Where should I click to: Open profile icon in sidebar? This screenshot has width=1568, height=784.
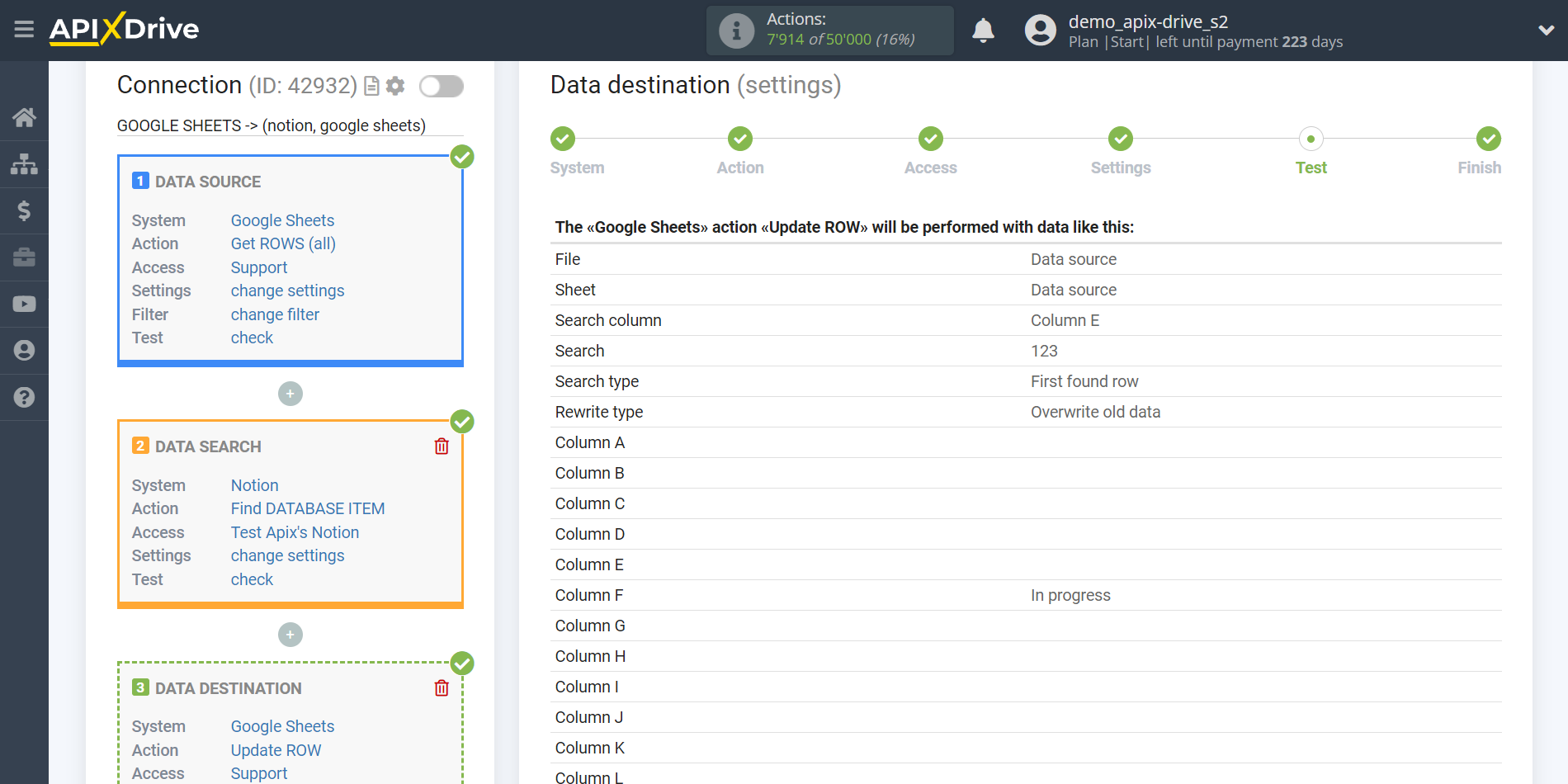pyautogui.click(x=24, y=351)
